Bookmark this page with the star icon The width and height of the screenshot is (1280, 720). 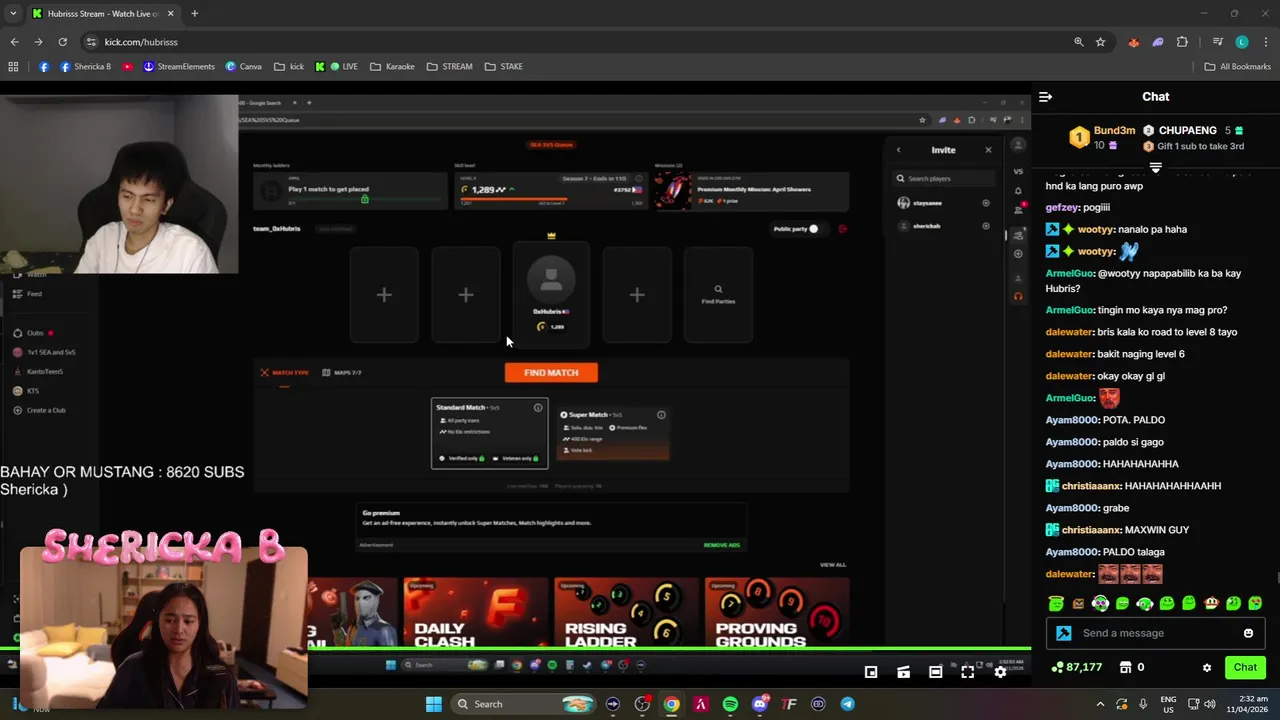(x=1100, y=42)
